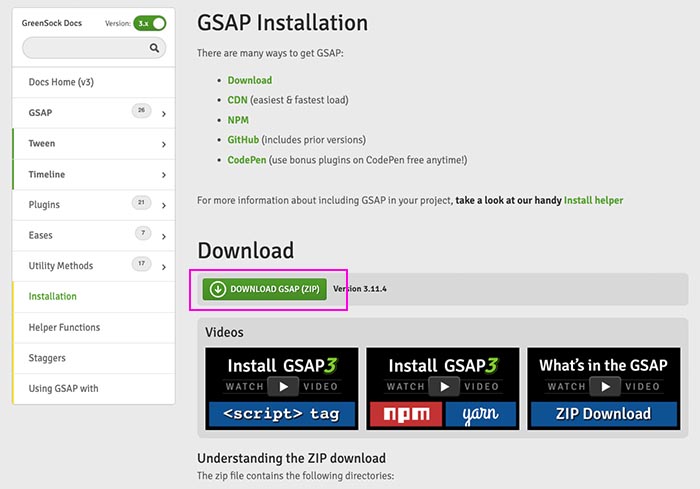Click the search magnifier icon
The height and width of the screenshot is (489, 700).
[154, 47]
